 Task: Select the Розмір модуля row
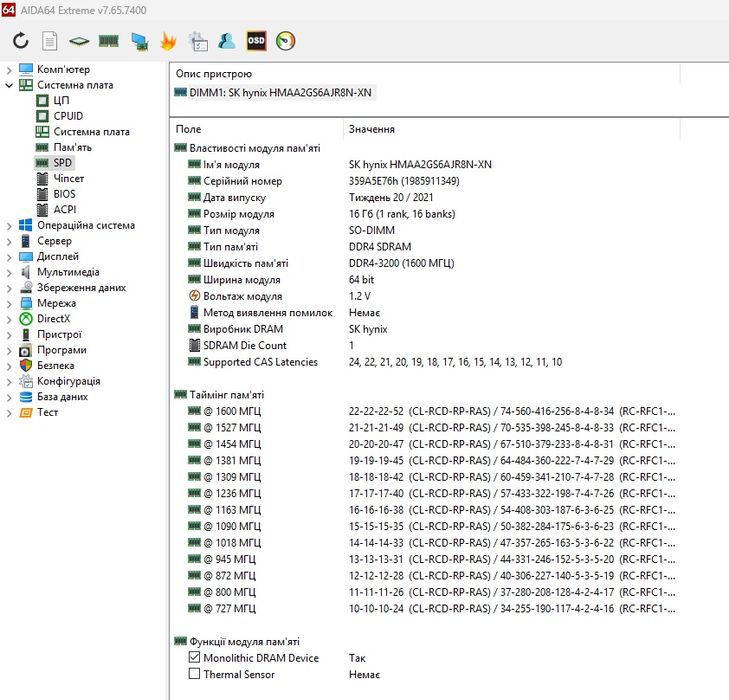pos(424,214)
